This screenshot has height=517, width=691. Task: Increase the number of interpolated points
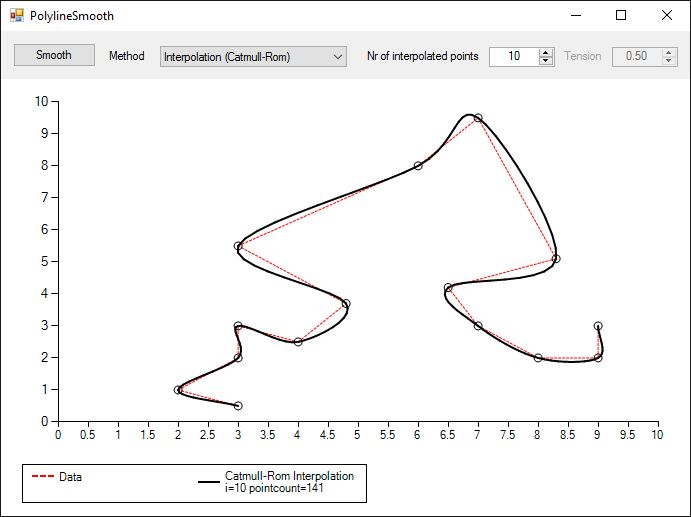coord(546,52)
